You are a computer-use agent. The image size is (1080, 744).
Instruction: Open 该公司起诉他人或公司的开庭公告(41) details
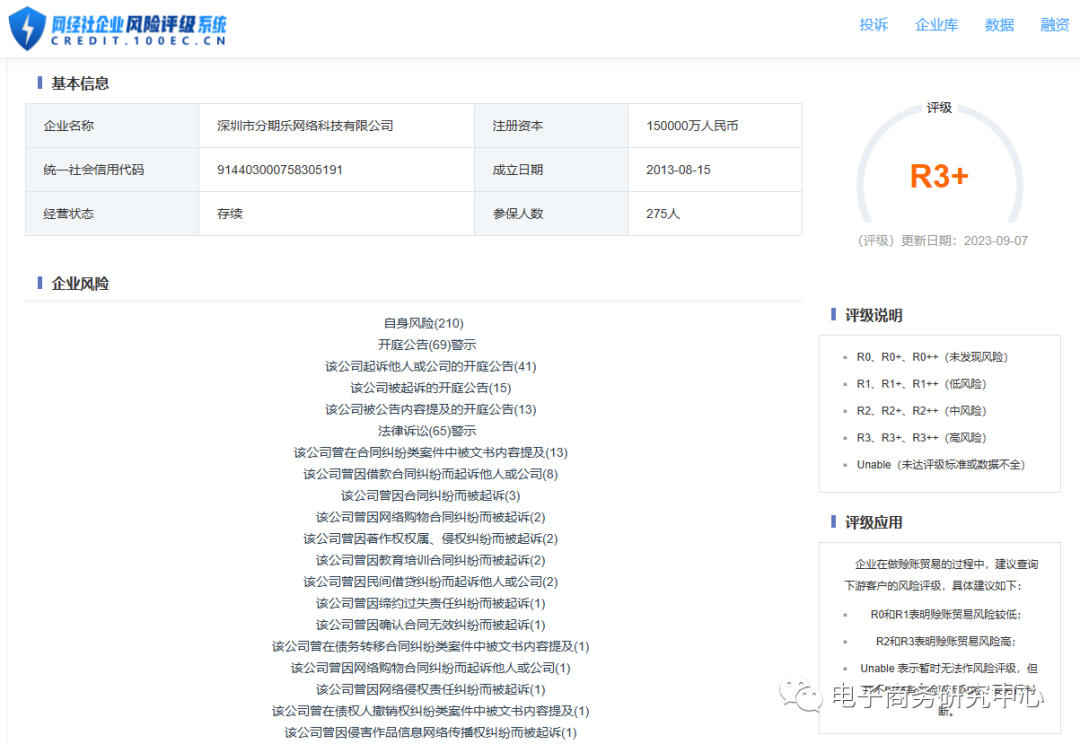coord(430,366)
